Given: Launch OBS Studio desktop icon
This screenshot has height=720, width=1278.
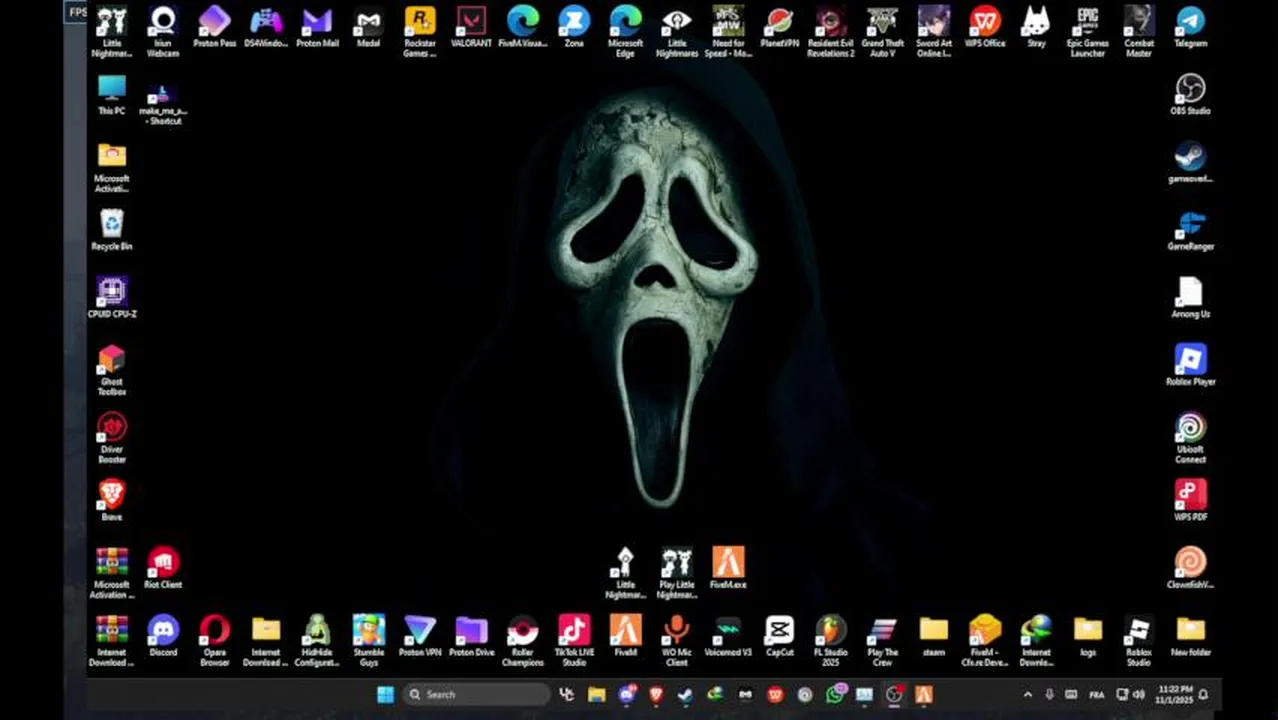Looking at the screenshot, I should tap(1190, 95).
